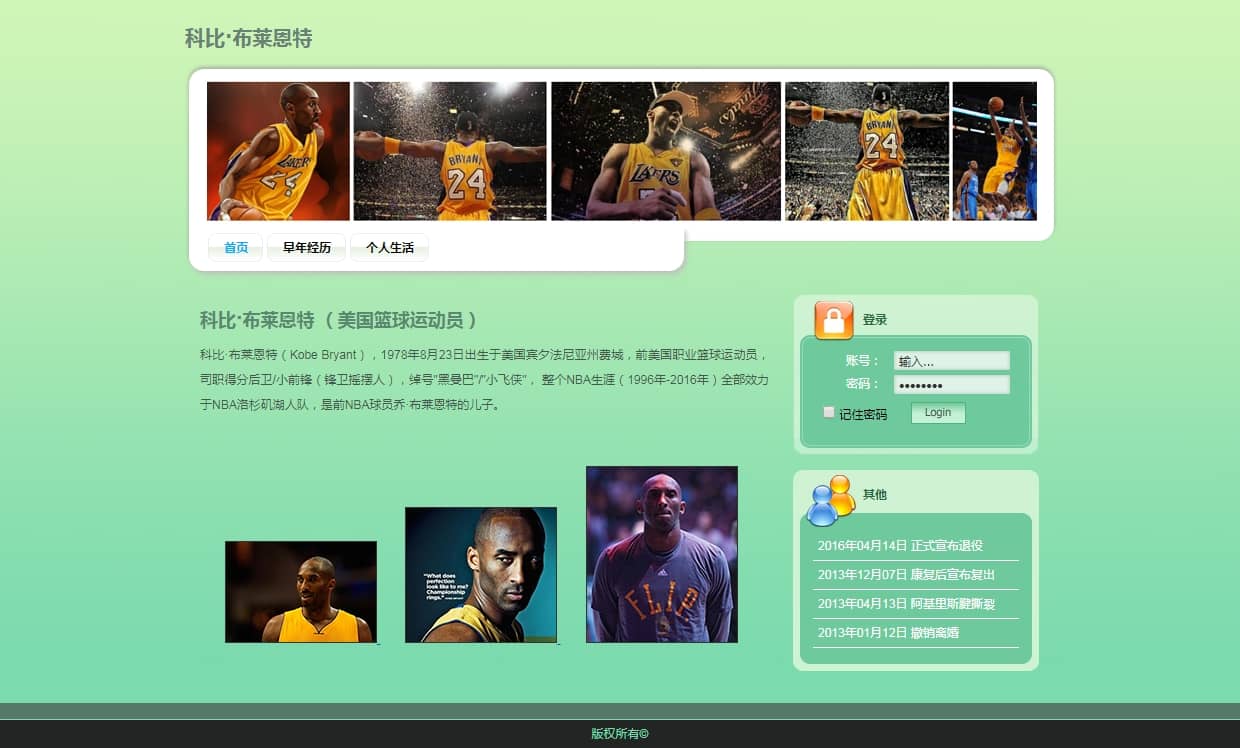The width and height of the screenshot is (1240, 748).
Task: Click the first banner photo of Kobe dribbling
Action: (x=278, y=151)
